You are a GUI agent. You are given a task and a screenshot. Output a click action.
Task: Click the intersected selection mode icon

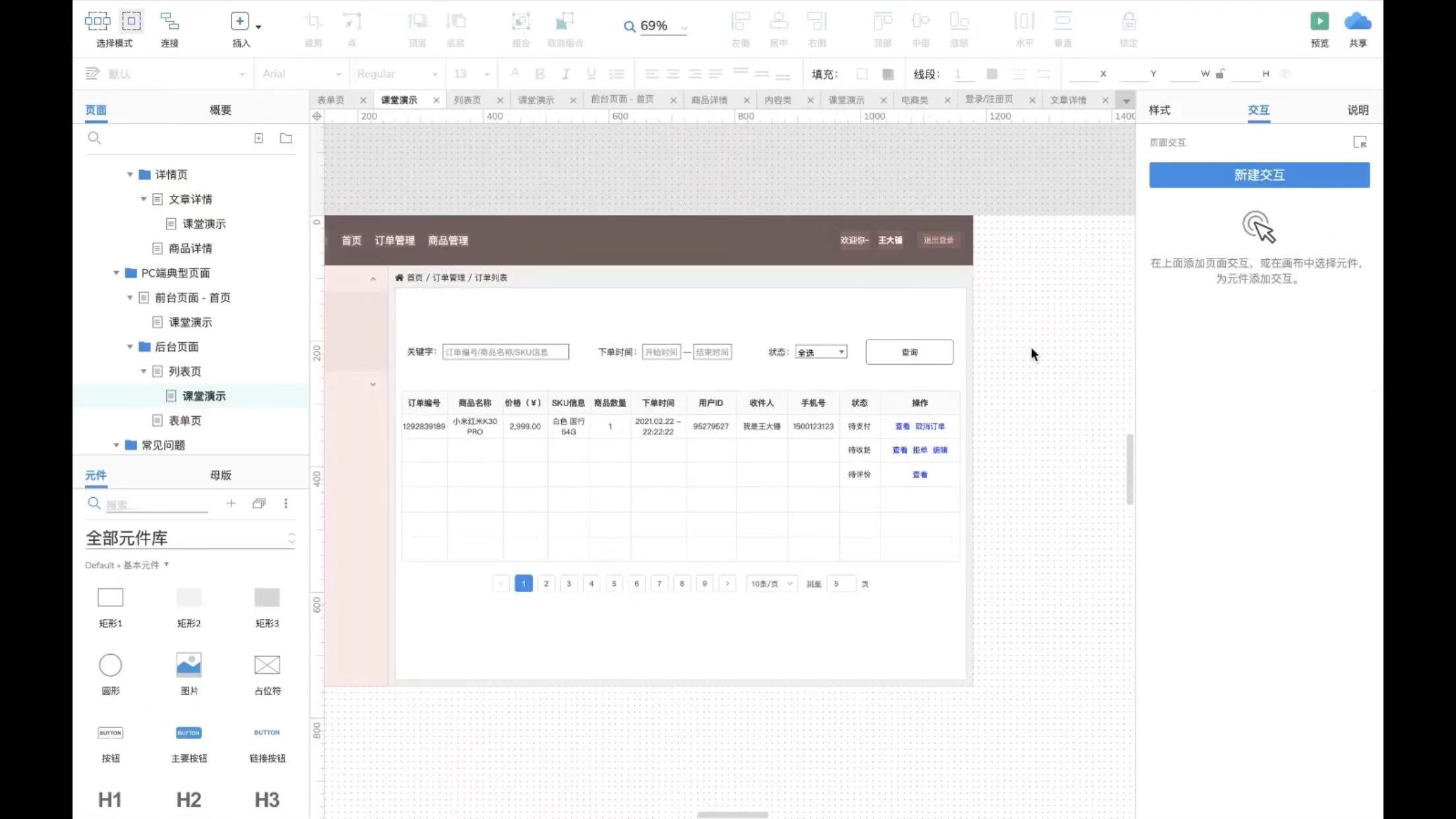[97, 22]
